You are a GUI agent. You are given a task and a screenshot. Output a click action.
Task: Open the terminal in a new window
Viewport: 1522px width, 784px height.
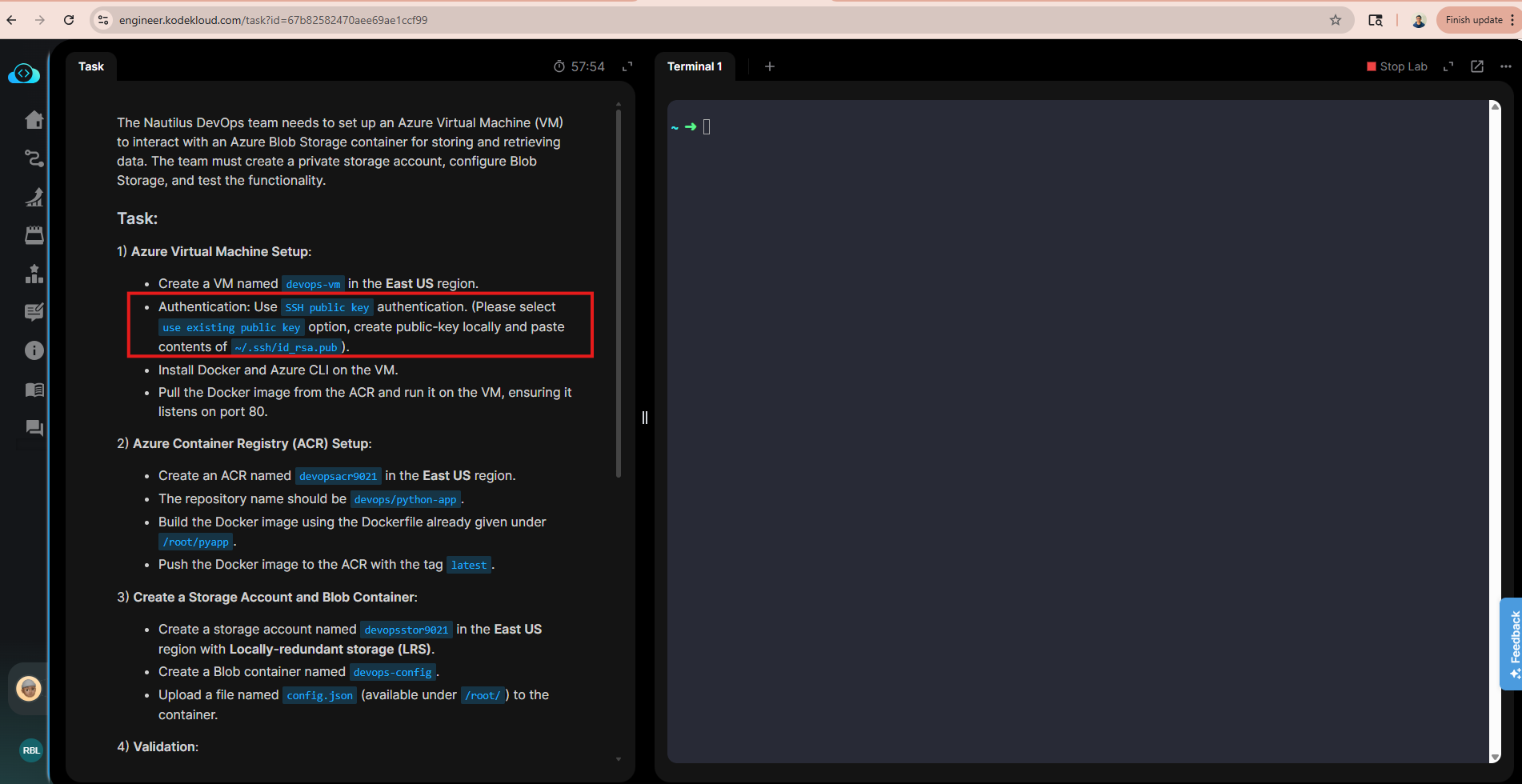(1477, 66)
